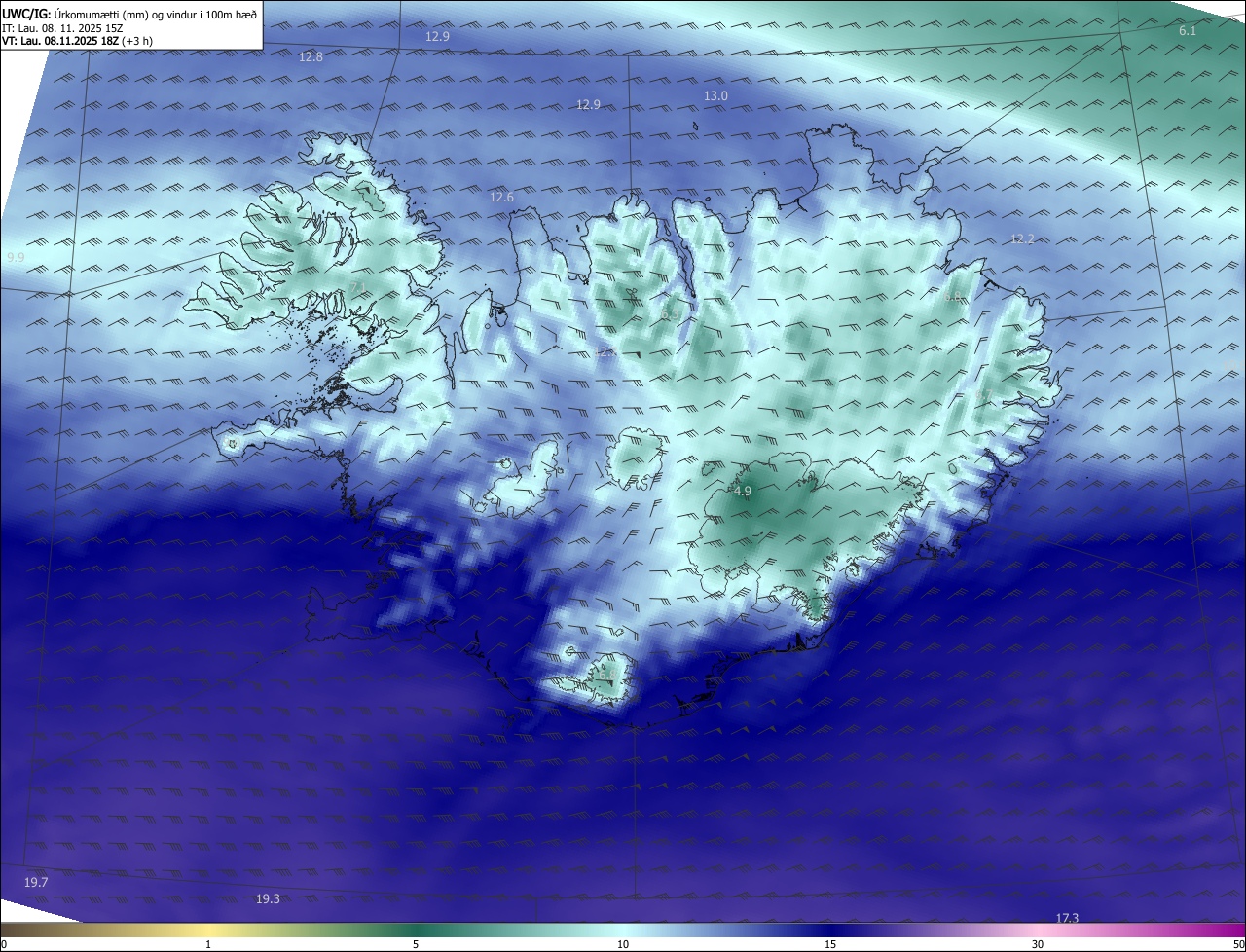The width and height of the screenshot is (1246, 952).
Task: Click the VT: Lau. 08.11.2025 18Z line
Action: pos(77,41)
